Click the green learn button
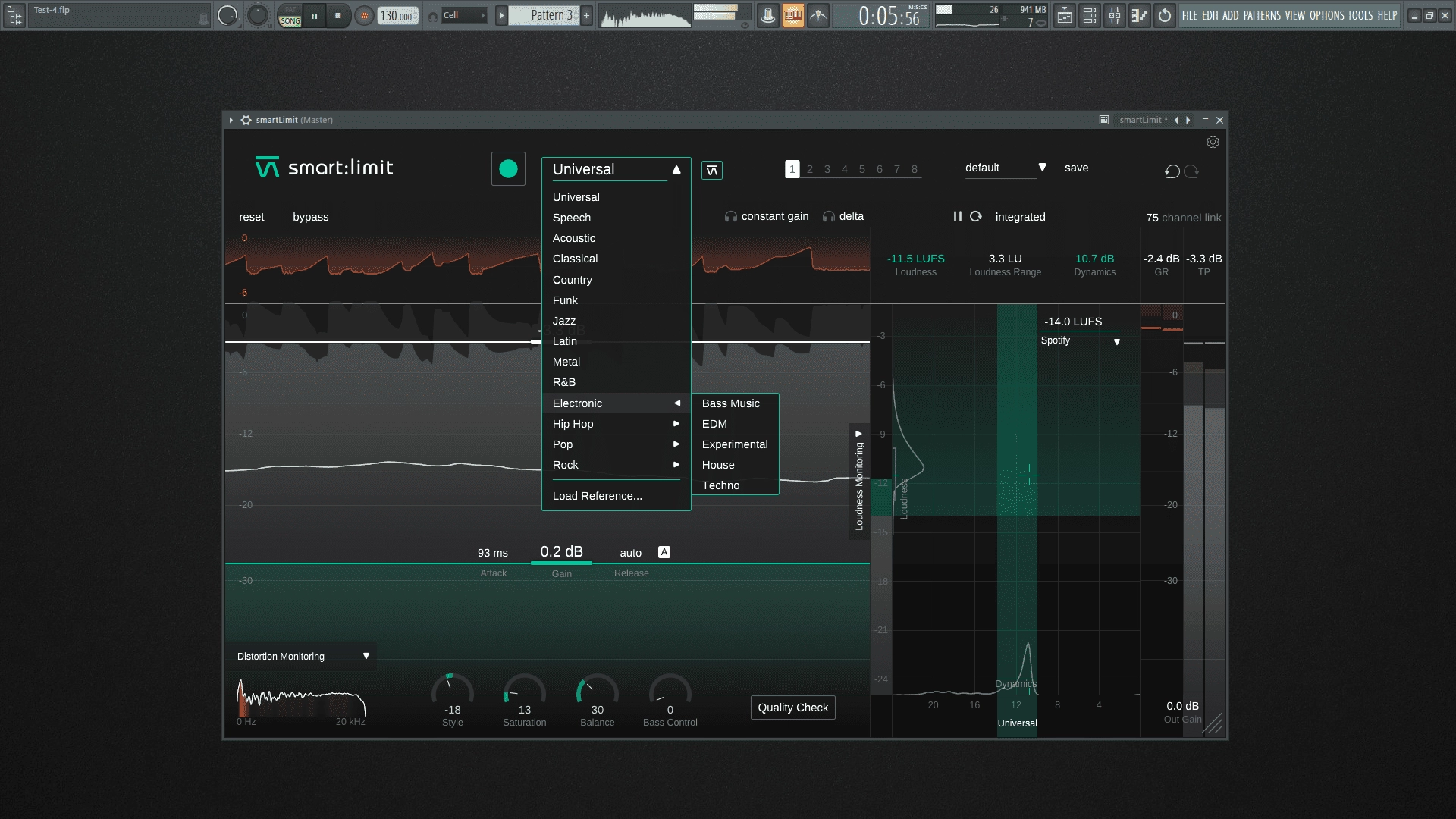 pos(508,168)
